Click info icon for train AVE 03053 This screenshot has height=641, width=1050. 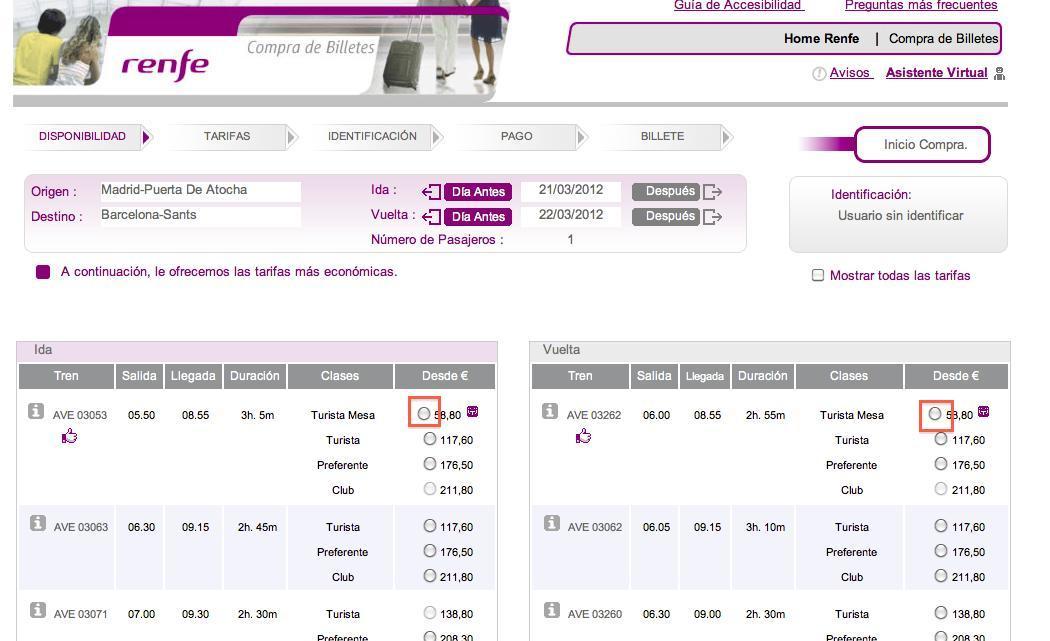coord(36,411)
